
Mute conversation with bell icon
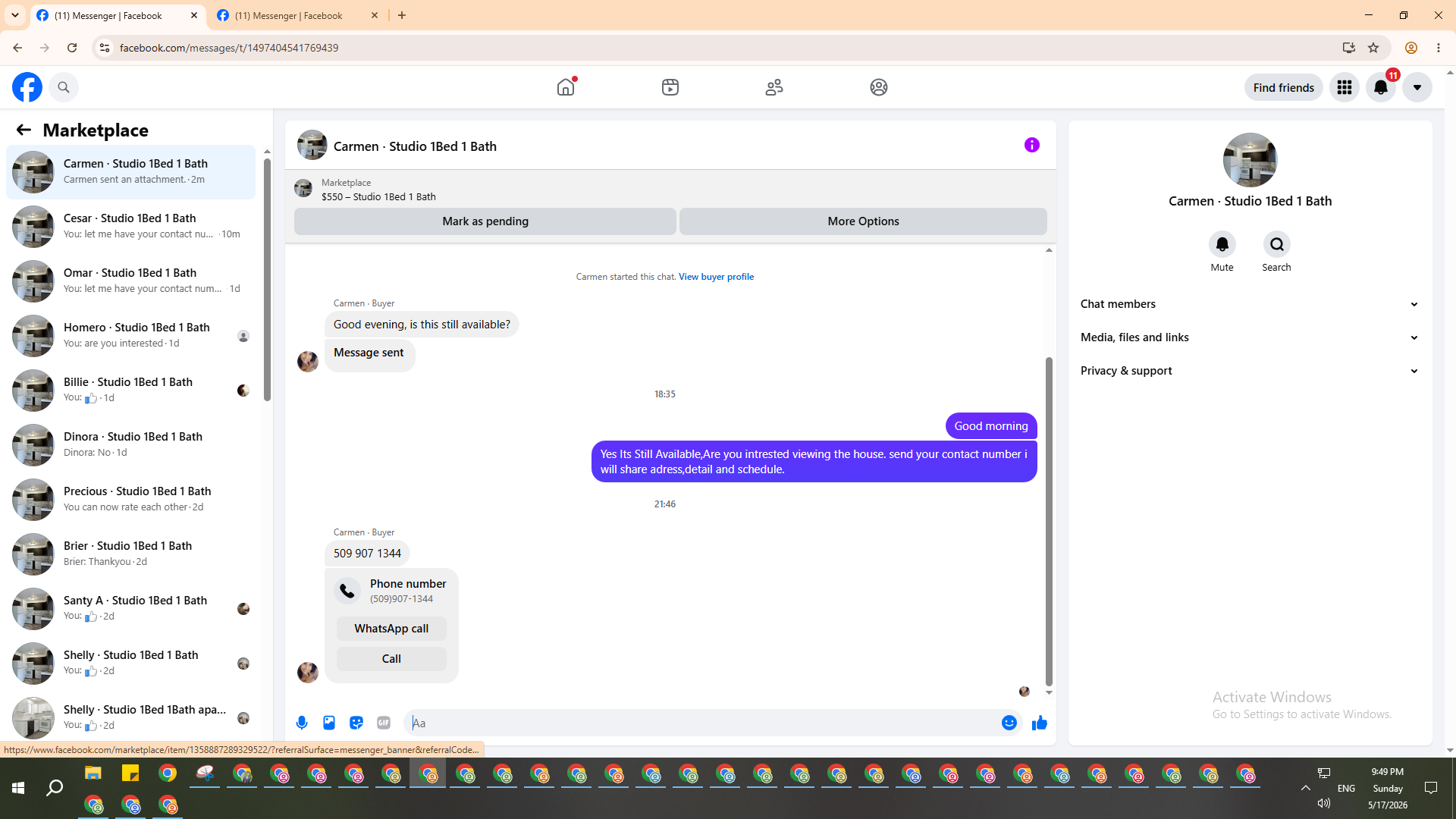1222,244
